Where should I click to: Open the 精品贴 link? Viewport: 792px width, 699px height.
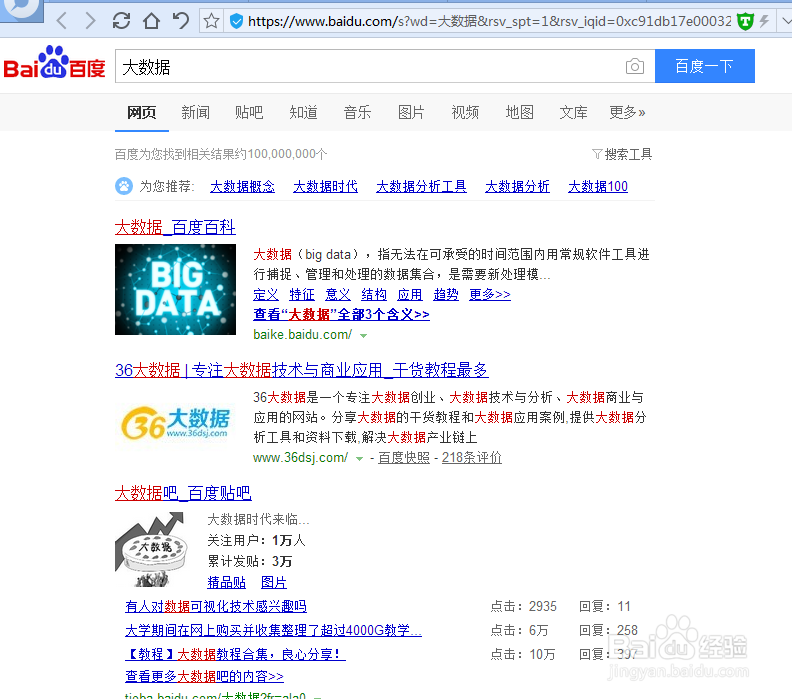point(226,583)
